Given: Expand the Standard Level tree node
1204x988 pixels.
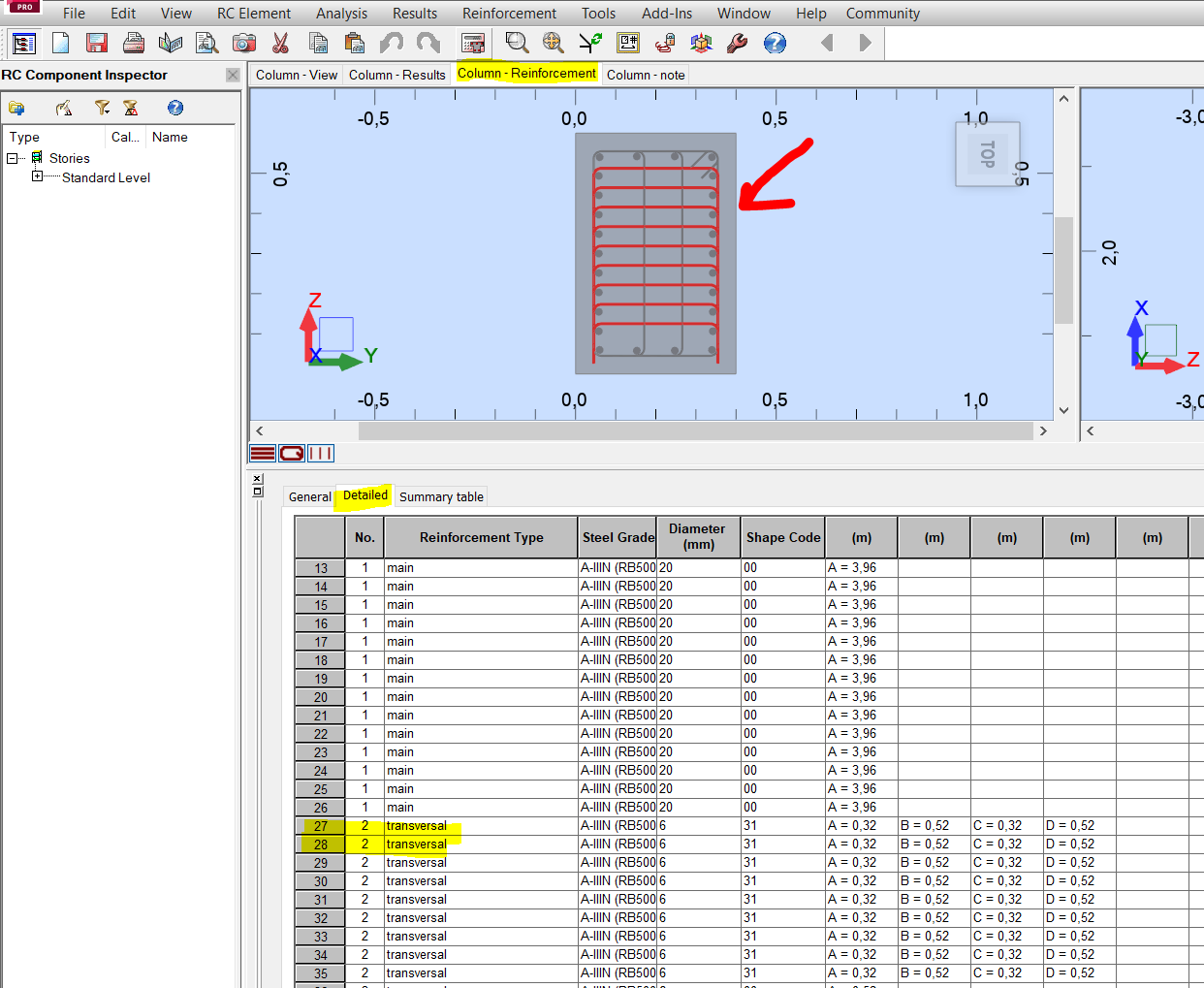Looking at the screenshot, I should (x=36, y=177).
